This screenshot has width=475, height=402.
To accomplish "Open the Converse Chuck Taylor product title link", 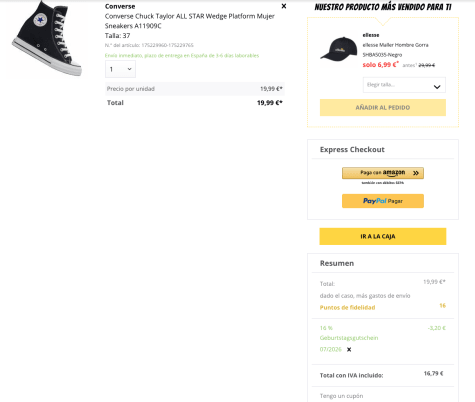I will [x=190, y=21].
